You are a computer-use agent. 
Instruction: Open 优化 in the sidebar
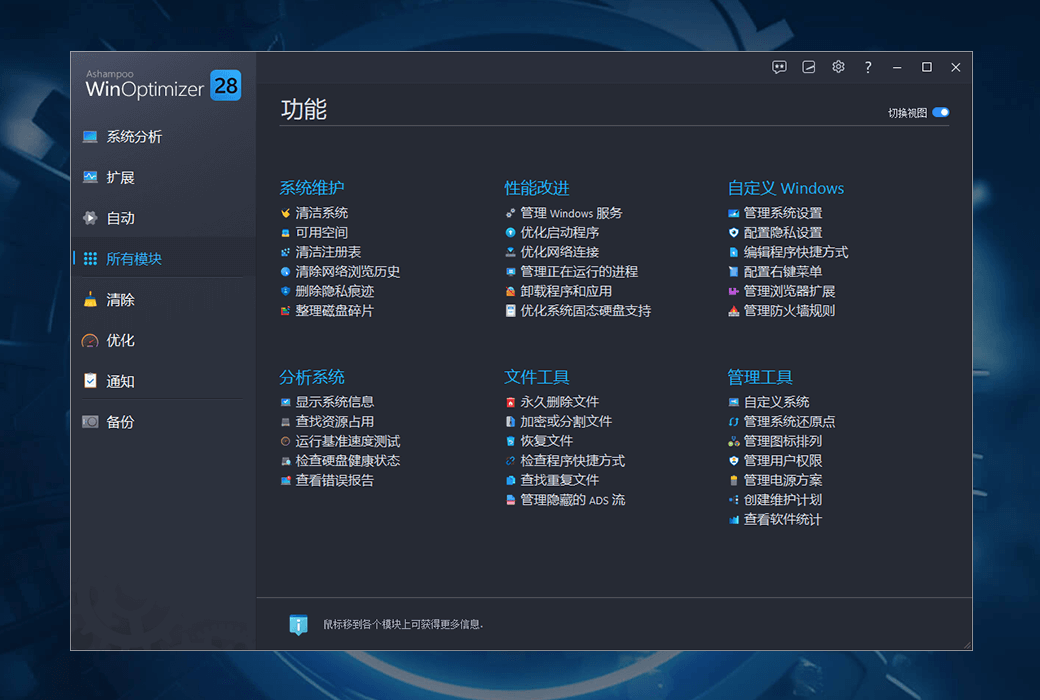[120, 340]
